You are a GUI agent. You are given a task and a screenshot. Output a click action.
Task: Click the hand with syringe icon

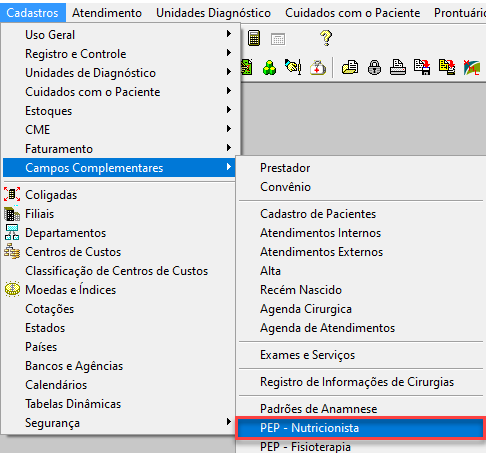pos(293,67)
